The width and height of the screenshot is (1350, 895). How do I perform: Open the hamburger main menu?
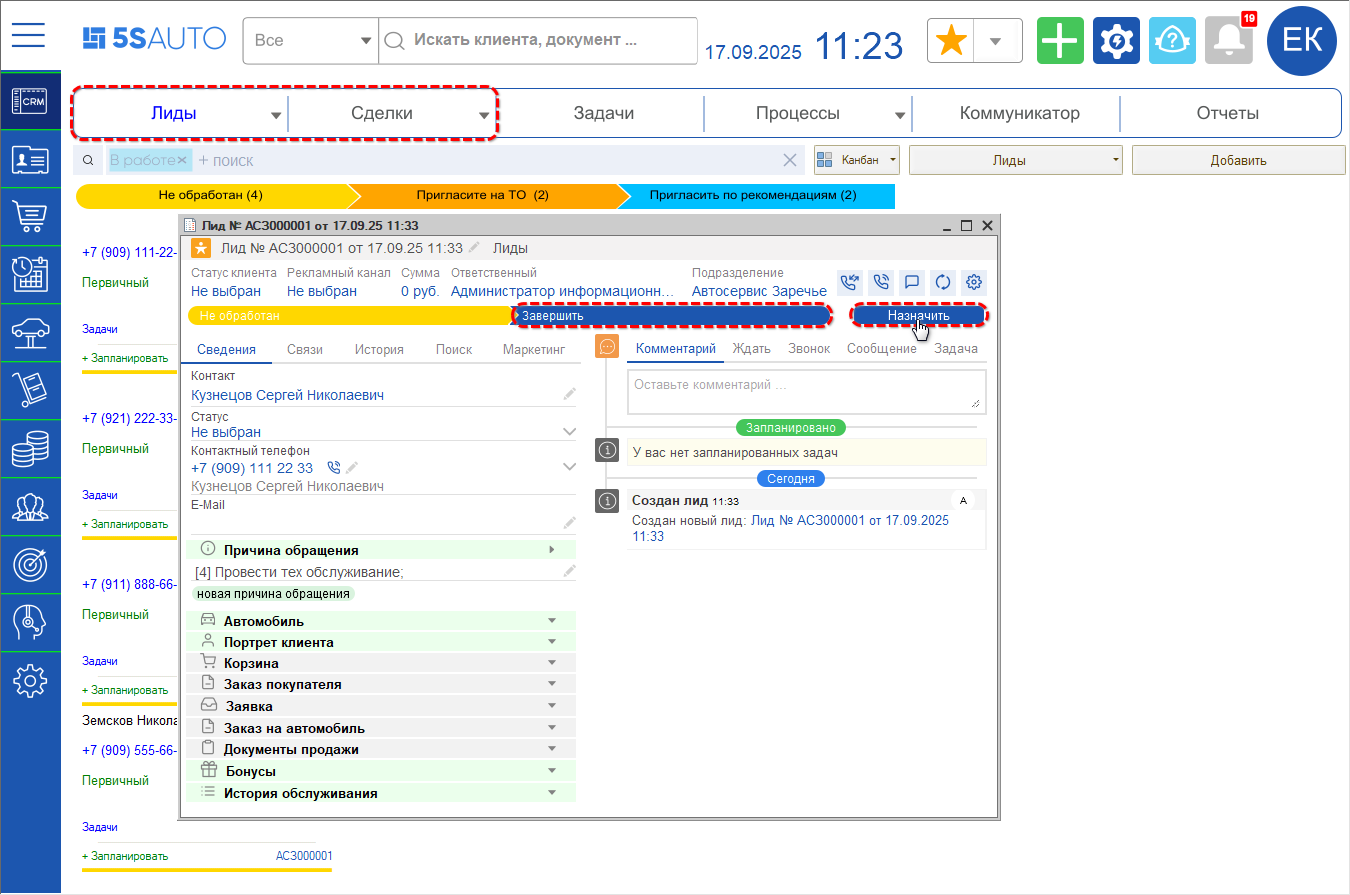click(x=29, y=36)
